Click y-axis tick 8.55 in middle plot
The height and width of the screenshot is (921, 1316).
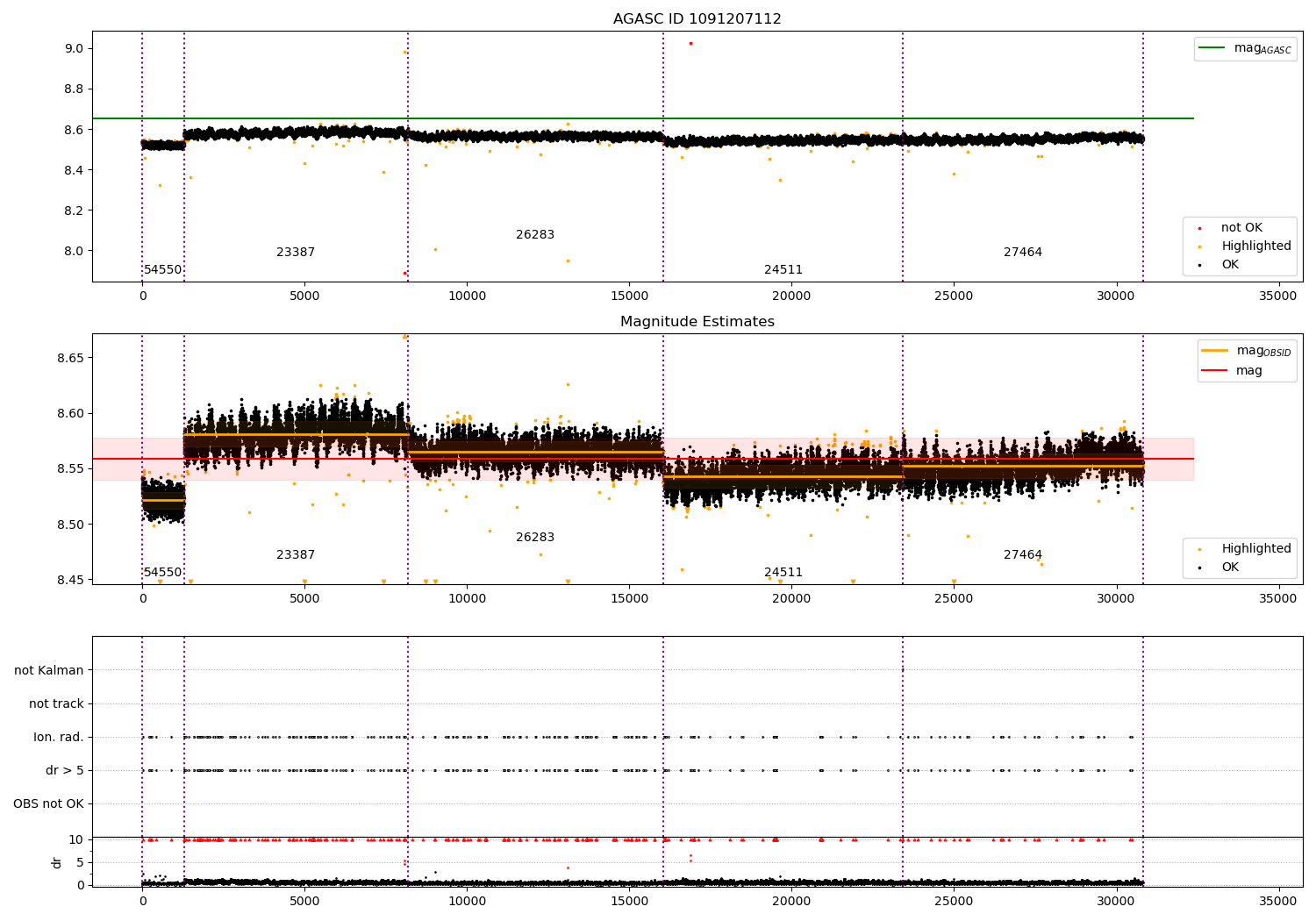pyautogui.click(x=70, y=469)
